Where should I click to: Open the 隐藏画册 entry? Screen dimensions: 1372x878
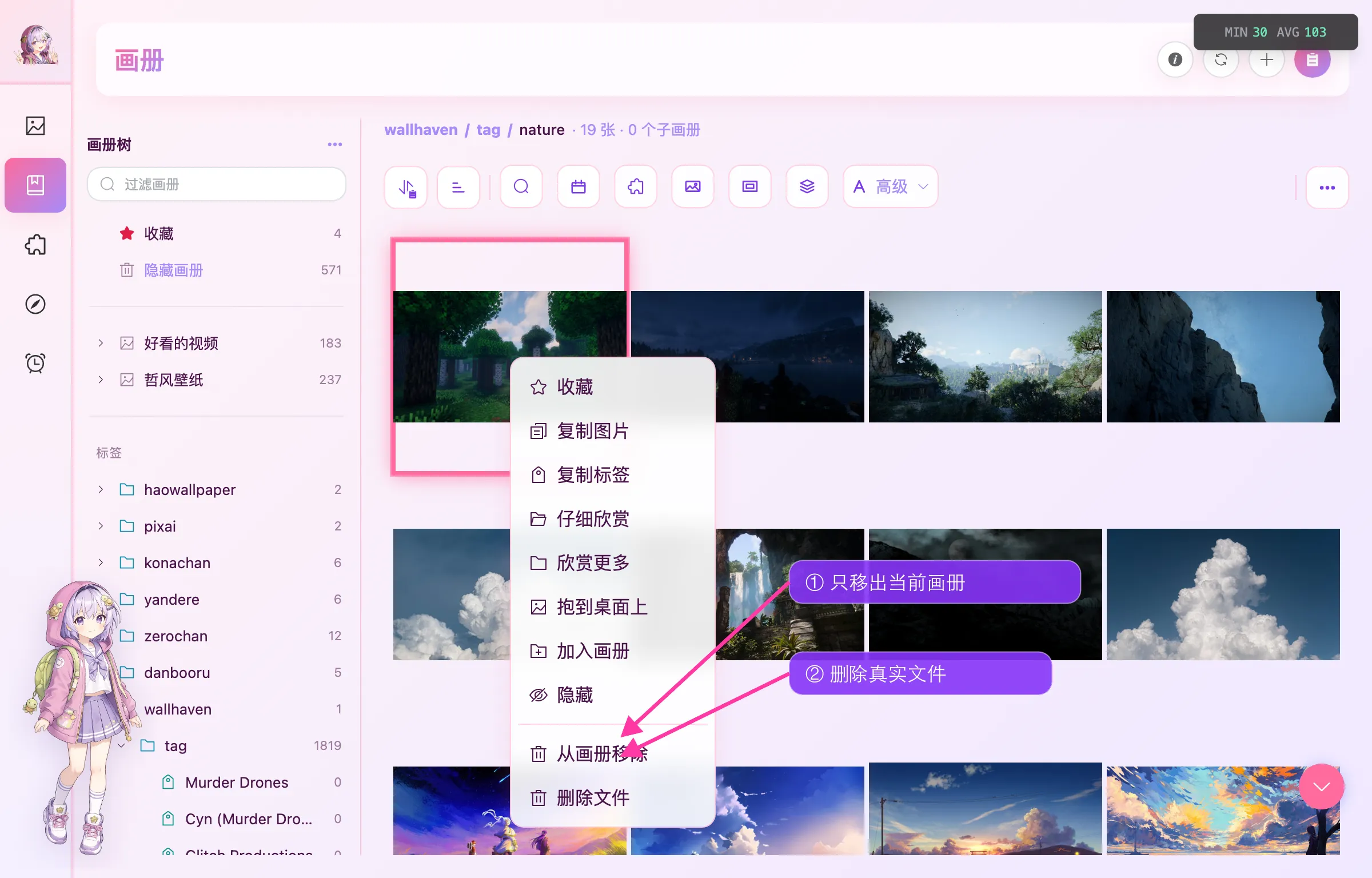pyautogui.click(x=217, y=270)
